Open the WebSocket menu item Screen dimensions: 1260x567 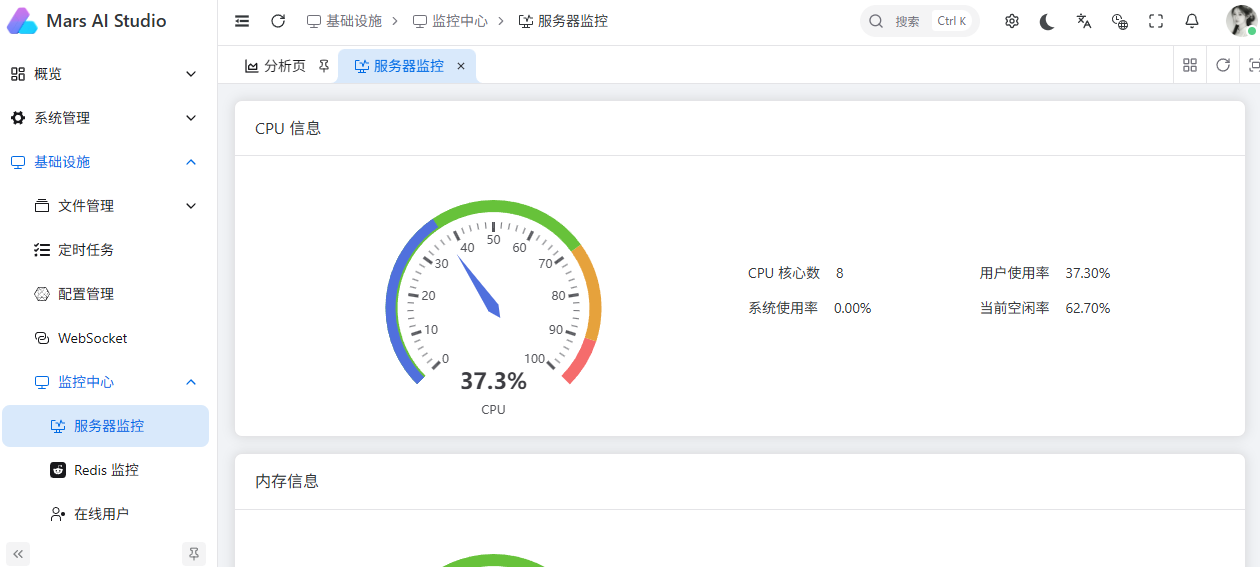click(104, 338)
